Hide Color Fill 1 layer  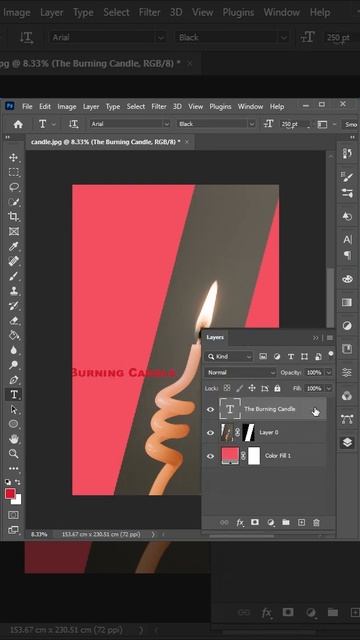211,456
